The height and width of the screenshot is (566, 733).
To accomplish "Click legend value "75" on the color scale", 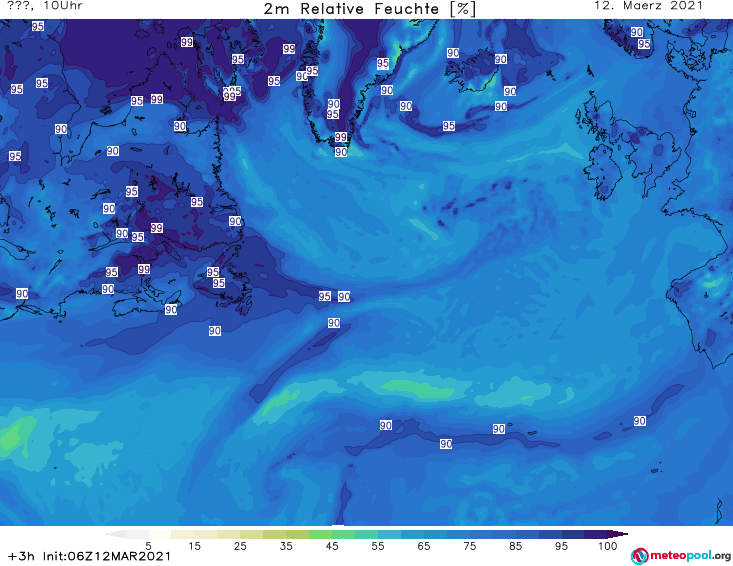I will coord(469,546).
